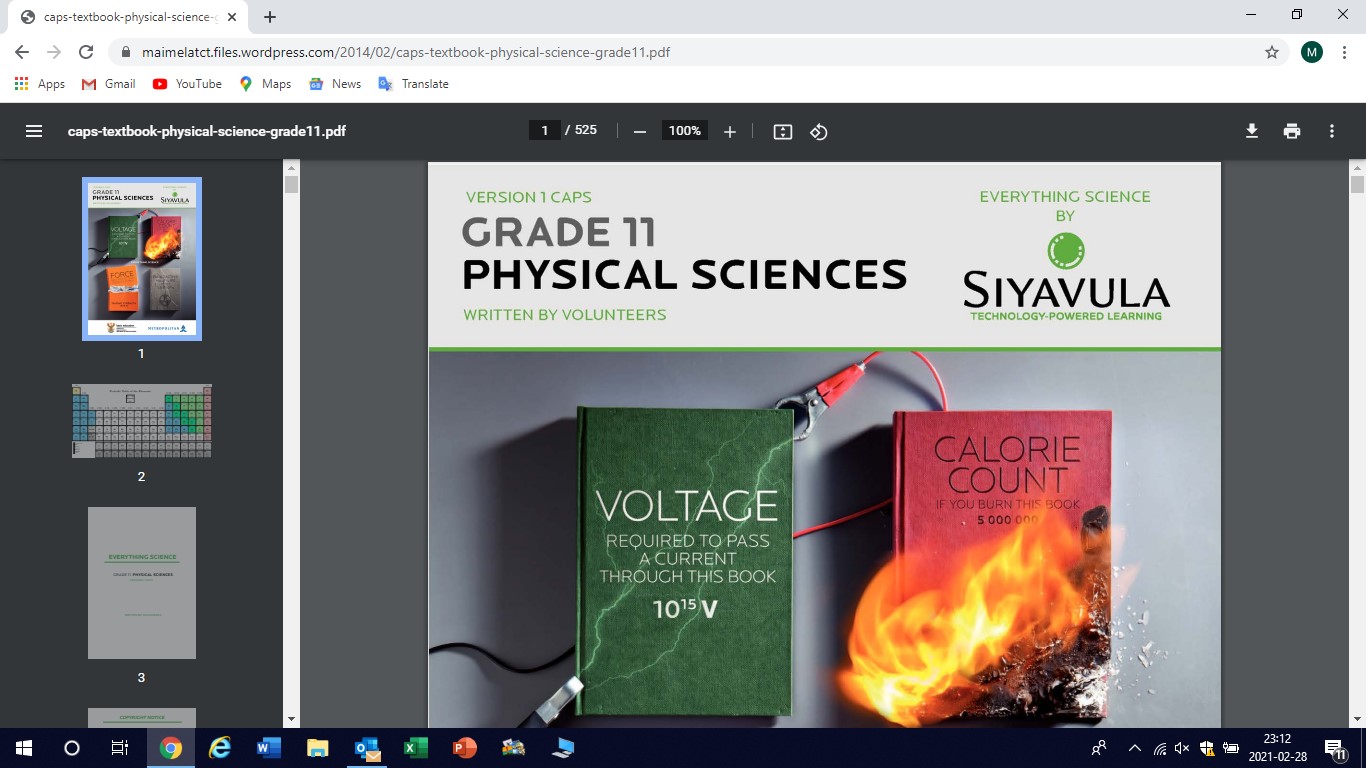Open a new browser tab
This screenshot has width=1366, height=768.
270,17
